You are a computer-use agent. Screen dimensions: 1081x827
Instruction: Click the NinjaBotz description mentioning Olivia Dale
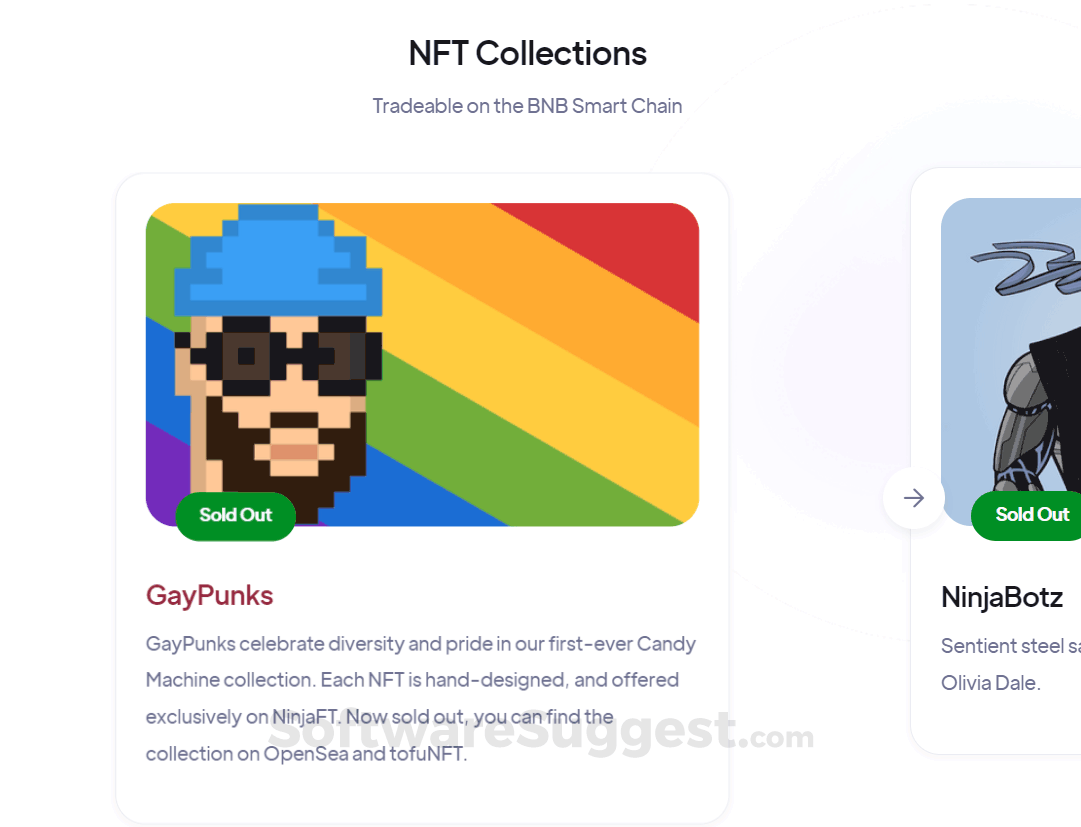point(1011,664)
